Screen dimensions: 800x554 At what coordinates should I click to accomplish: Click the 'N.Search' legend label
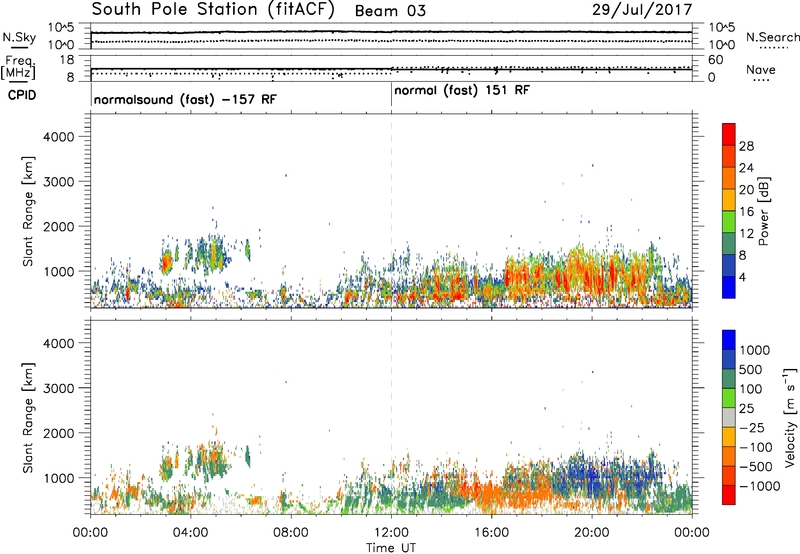click(x=772, y=37)
